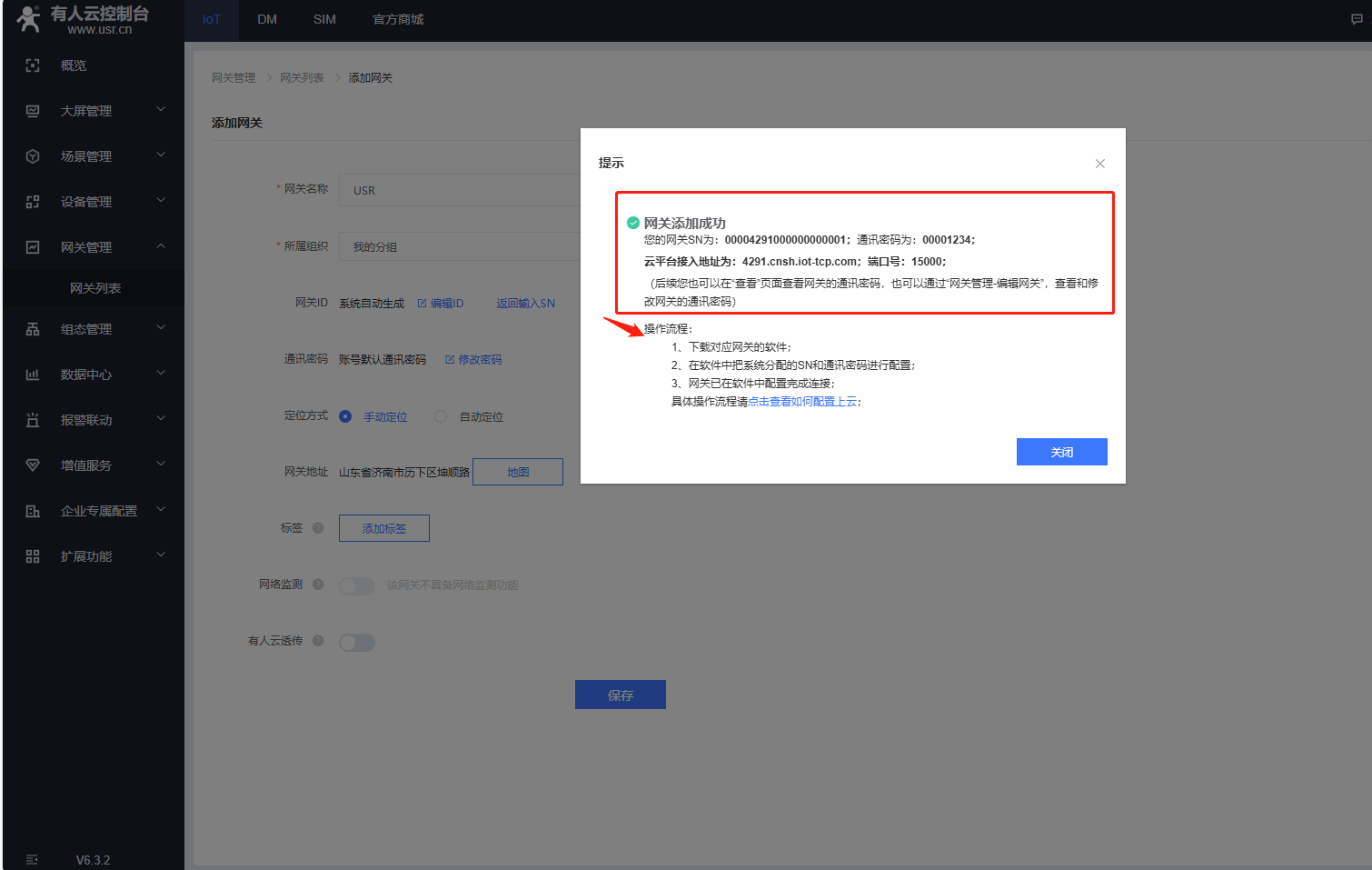Close the 提示 dialog with X

(x=1099, y=164)
